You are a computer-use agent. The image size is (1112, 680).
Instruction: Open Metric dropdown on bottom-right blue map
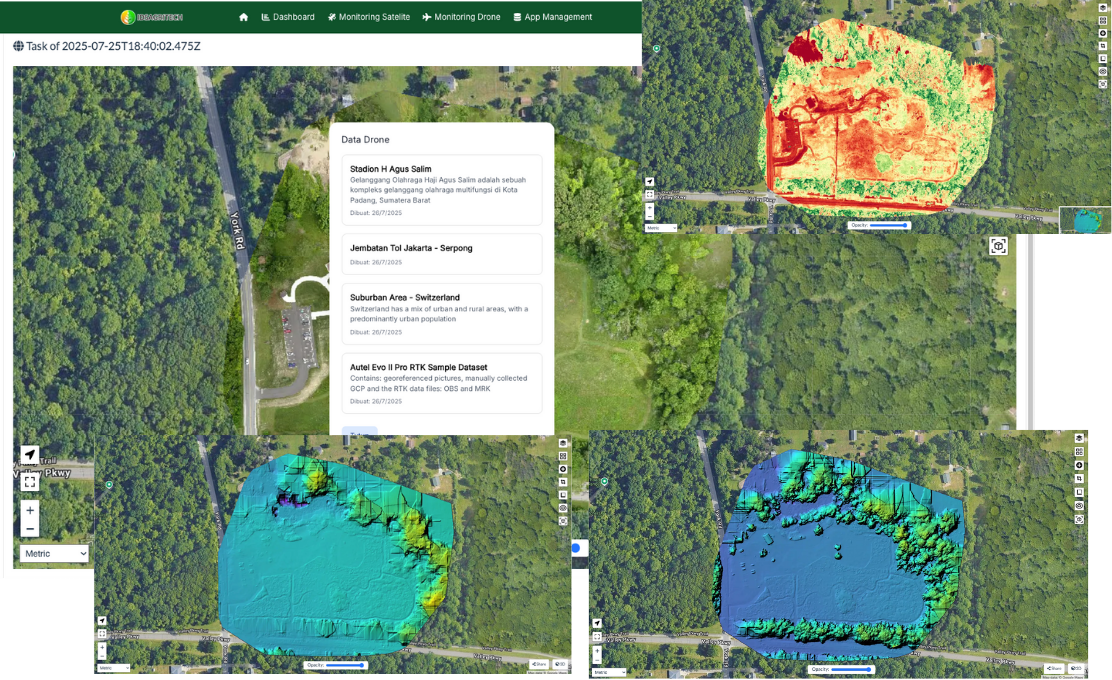(x=609, y=672)
